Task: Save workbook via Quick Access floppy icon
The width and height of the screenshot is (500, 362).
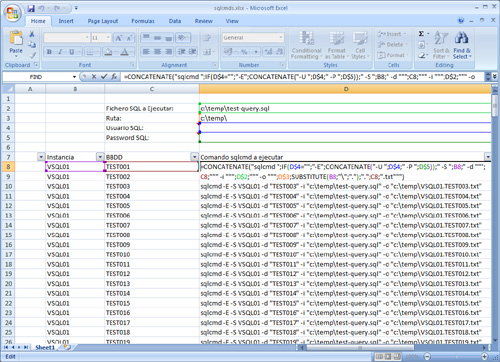Action: click(x=31, y=8)
